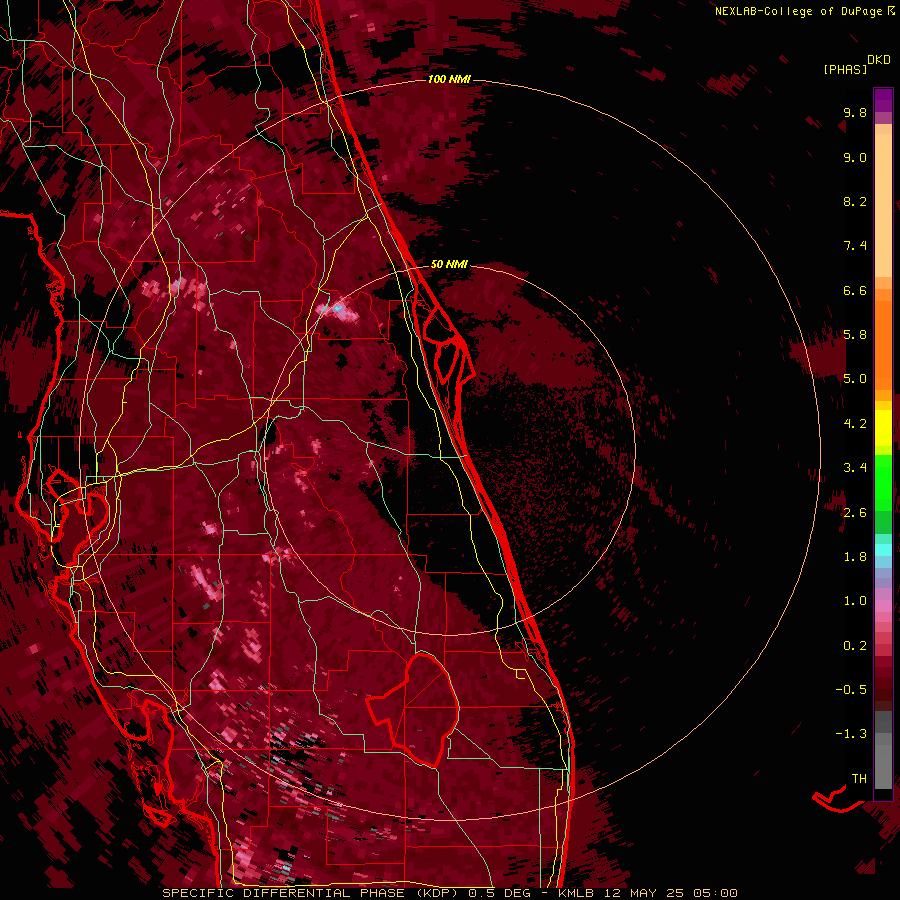Click the 6.6 value on the scale

pyautogui.click(x=855, y=290)
